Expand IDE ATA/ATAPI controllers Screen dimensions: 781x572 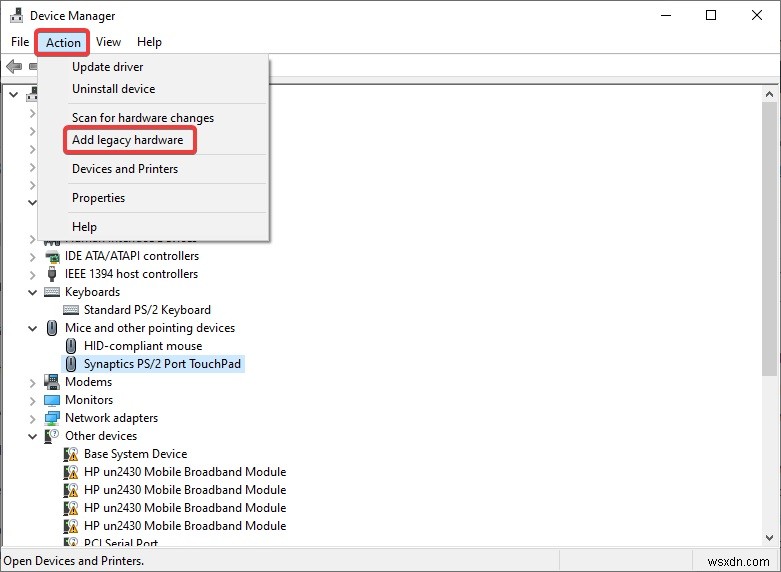coord(32,257)
